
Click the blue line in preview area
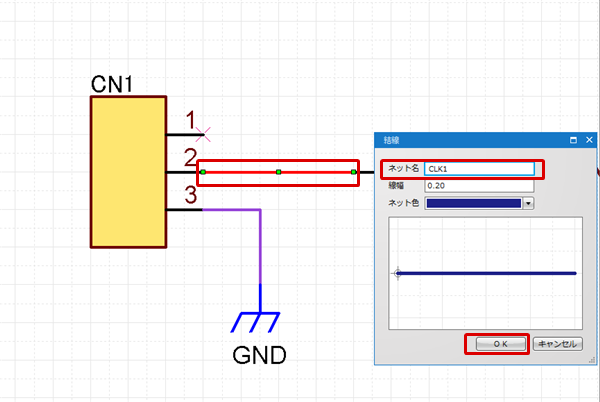[x=488, y=273]
